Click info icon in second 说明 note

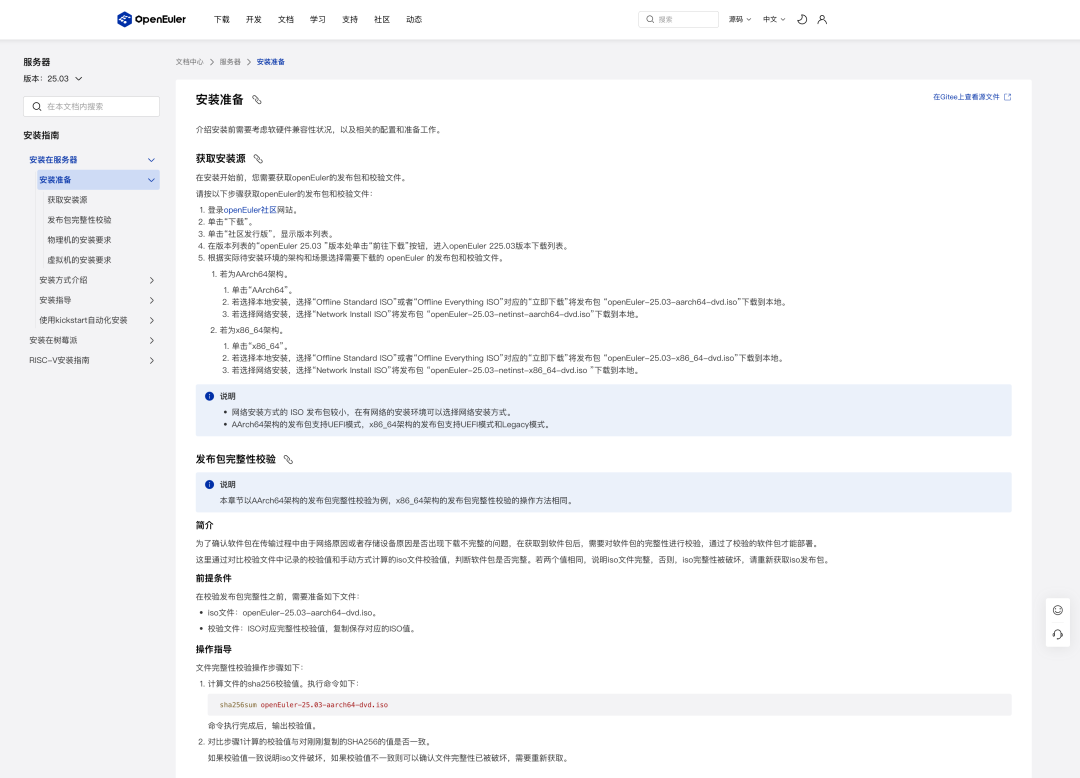tap(209, 484)
